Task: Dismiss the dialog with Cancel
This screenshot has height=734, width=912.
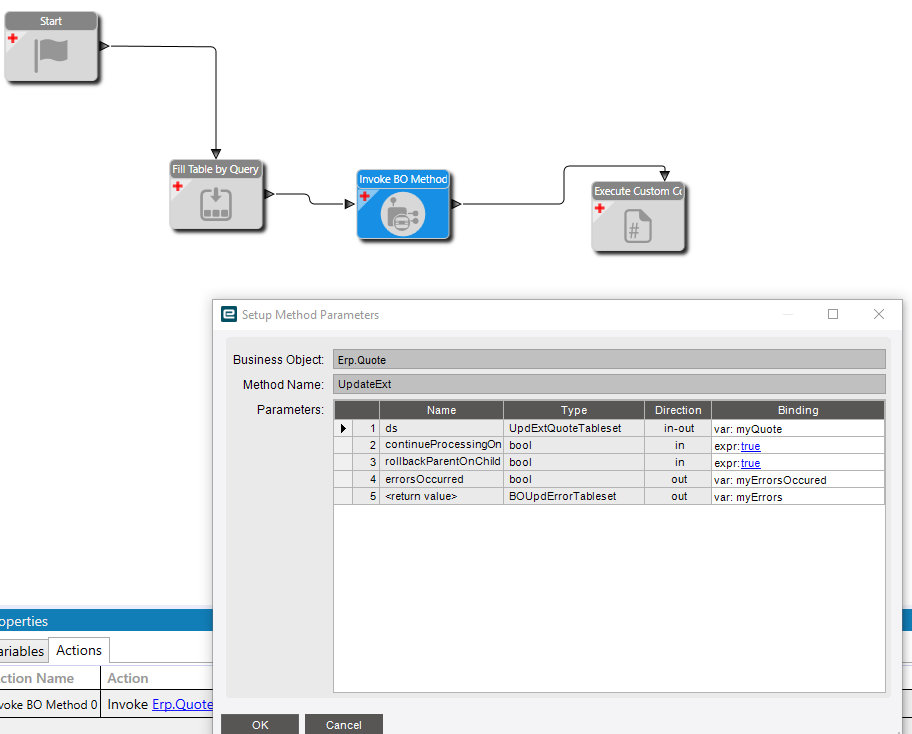Action: click(x=344, y=725)
